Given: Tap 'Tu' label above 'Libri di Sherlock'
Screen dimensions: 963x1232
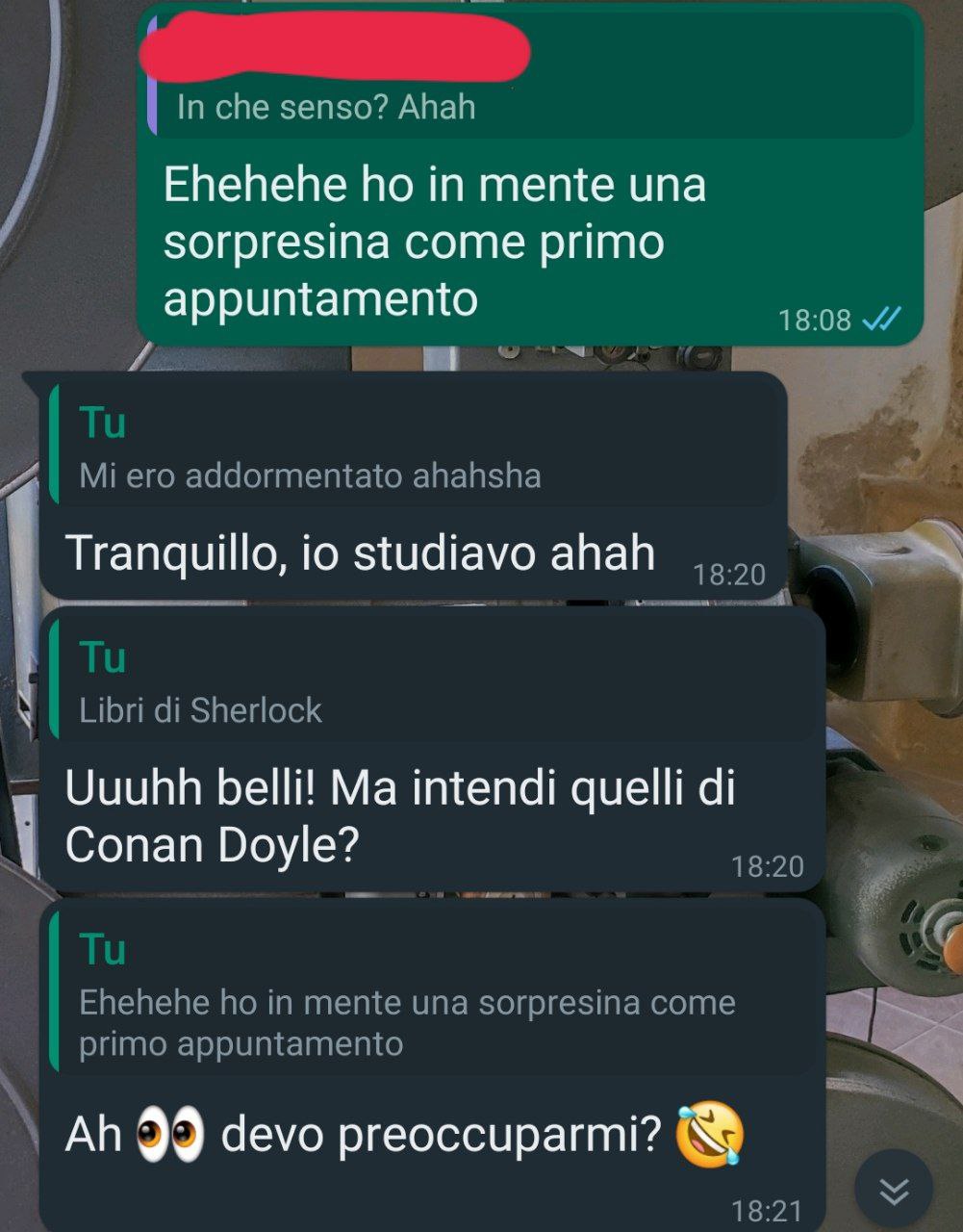Looking at the screenshot, I should pyautogui.click(x=103, y=657).
